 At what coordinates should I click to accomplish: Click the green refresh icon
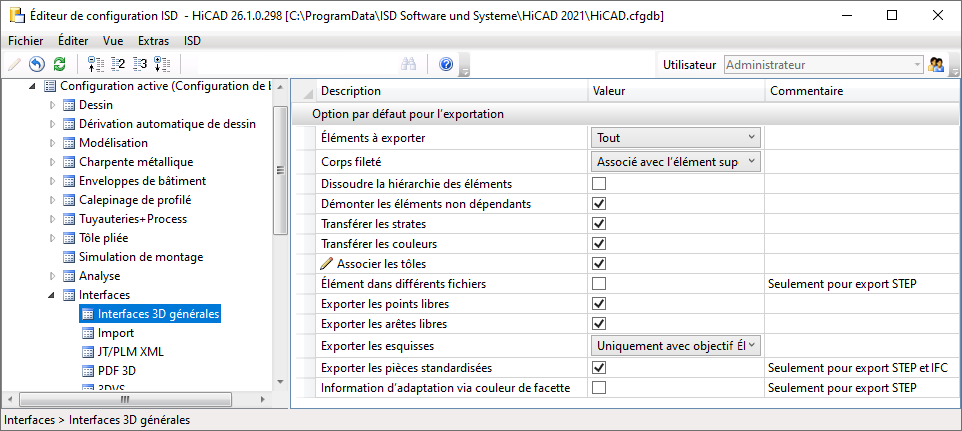(x=59, y=64)
